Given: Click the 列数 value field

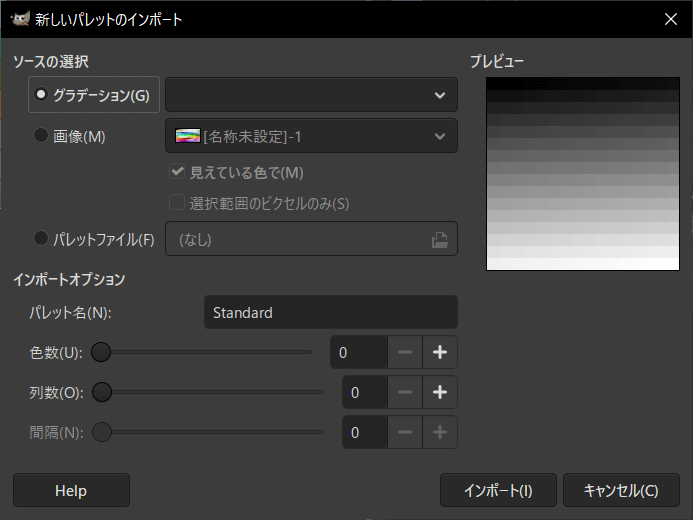Looking at the screenshot, I should [x=365, y=392].
